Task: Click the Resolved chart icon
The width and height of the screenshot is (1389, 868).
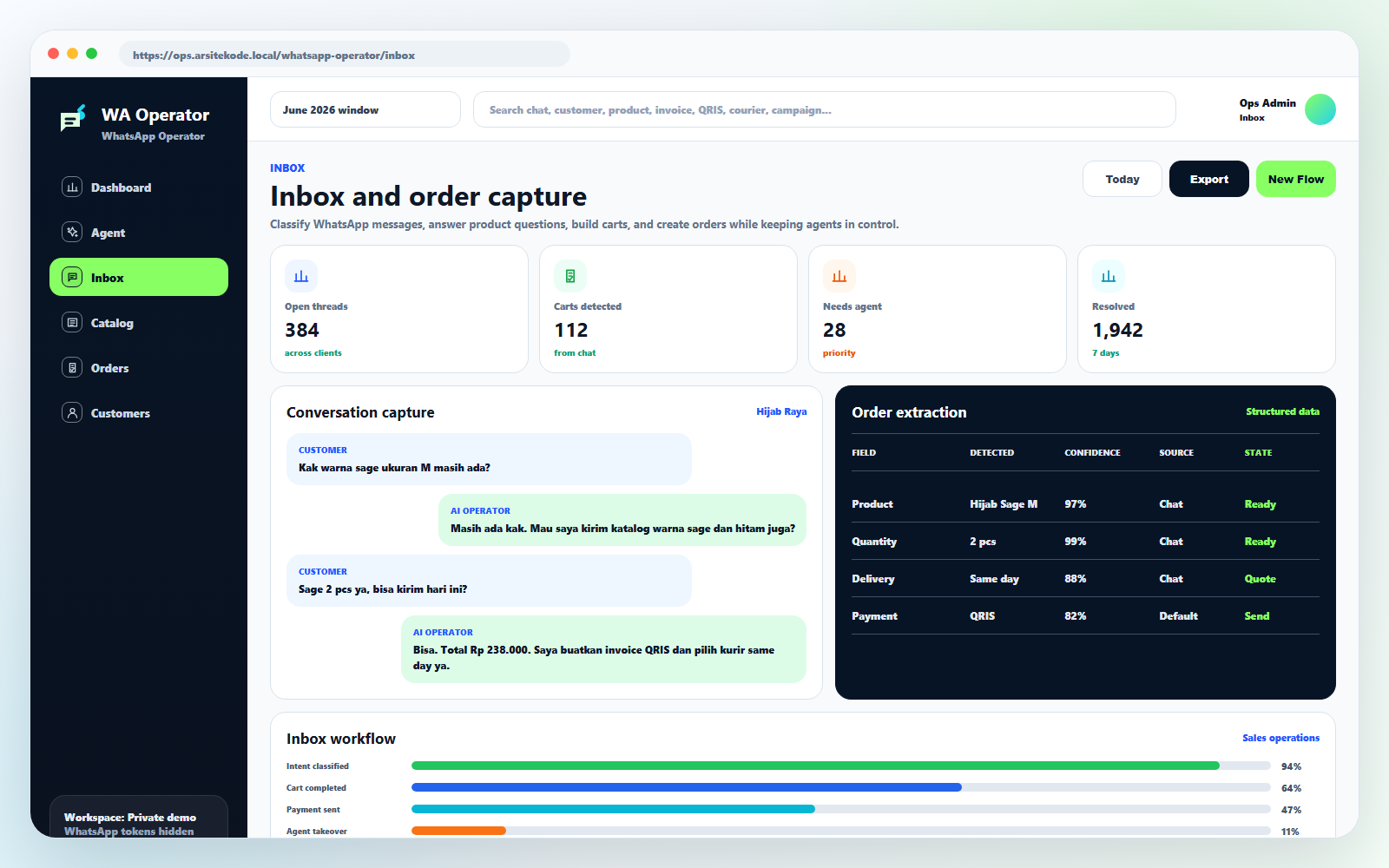Action: [1109, 276]
